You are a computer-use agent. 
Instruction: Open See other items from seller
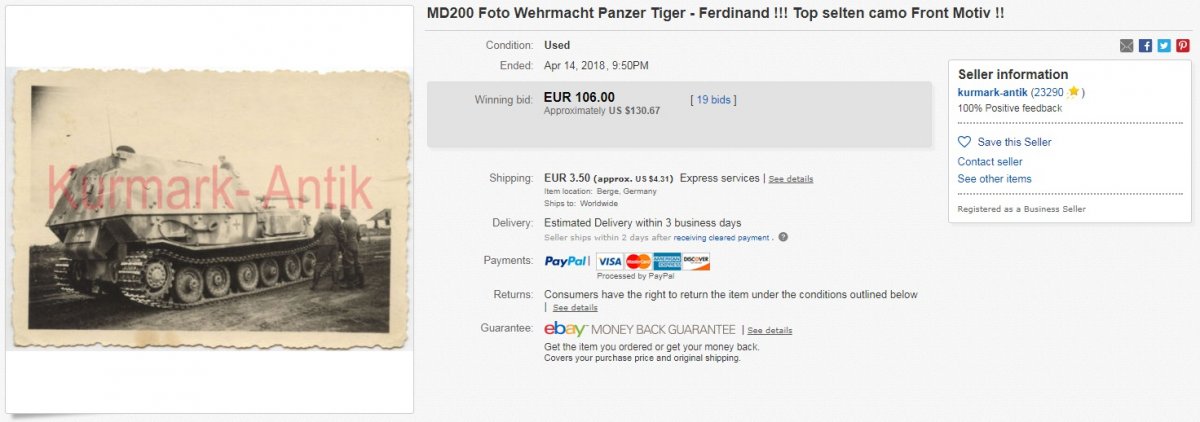point(994,179)
